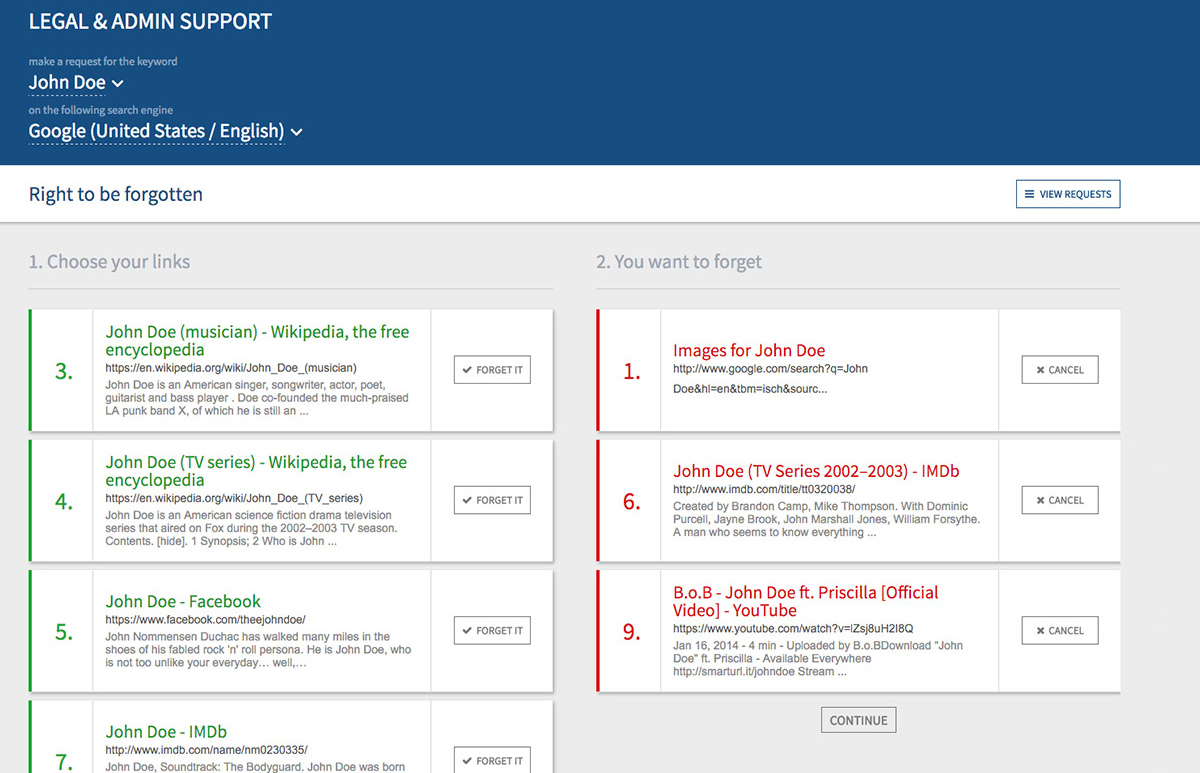Cancel the Images for John Doe entry
Screen dimensions: 1200x773
click(1060, 370)
